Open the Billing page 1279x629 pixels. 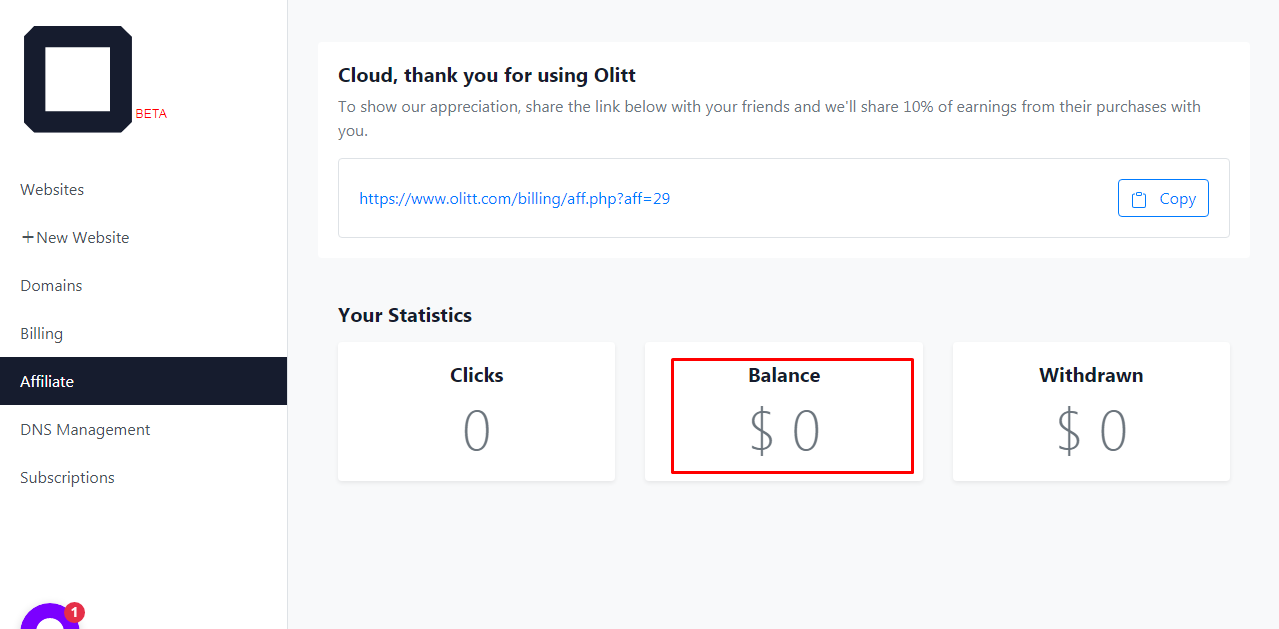tap(41, 333)
